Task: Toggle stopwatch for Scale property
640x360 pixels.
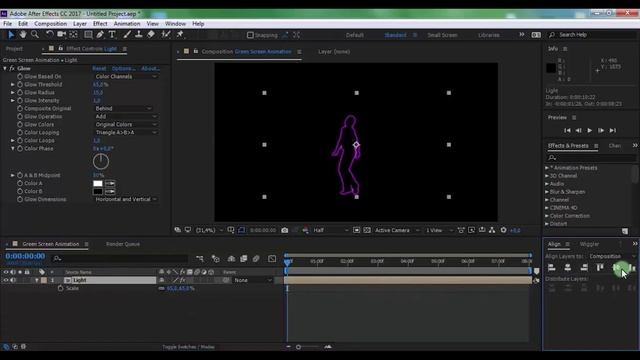Action: click(x=60, y=288)
